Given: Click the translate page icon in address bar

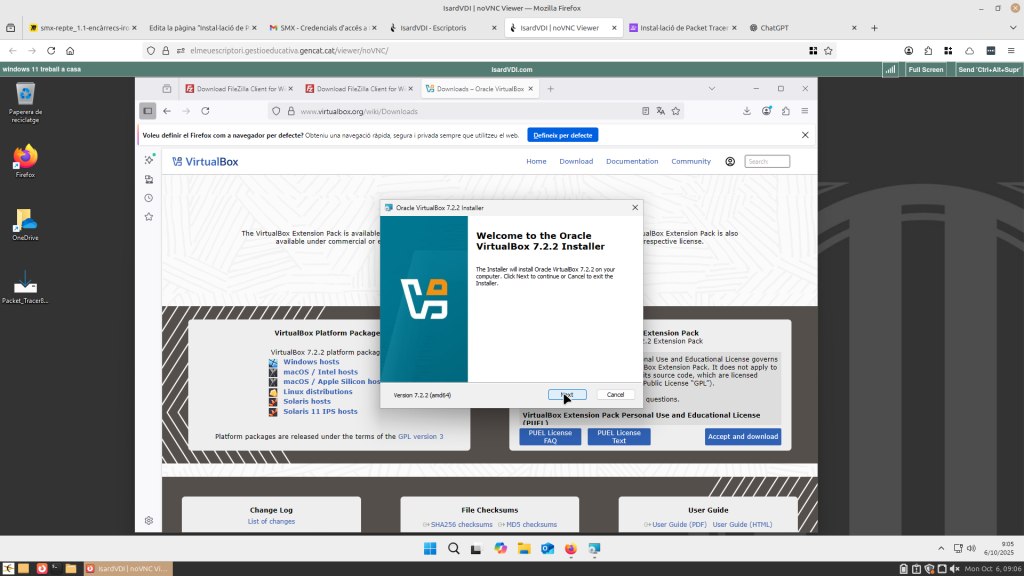Looking at the screenshot, I should tap(660, 111).
